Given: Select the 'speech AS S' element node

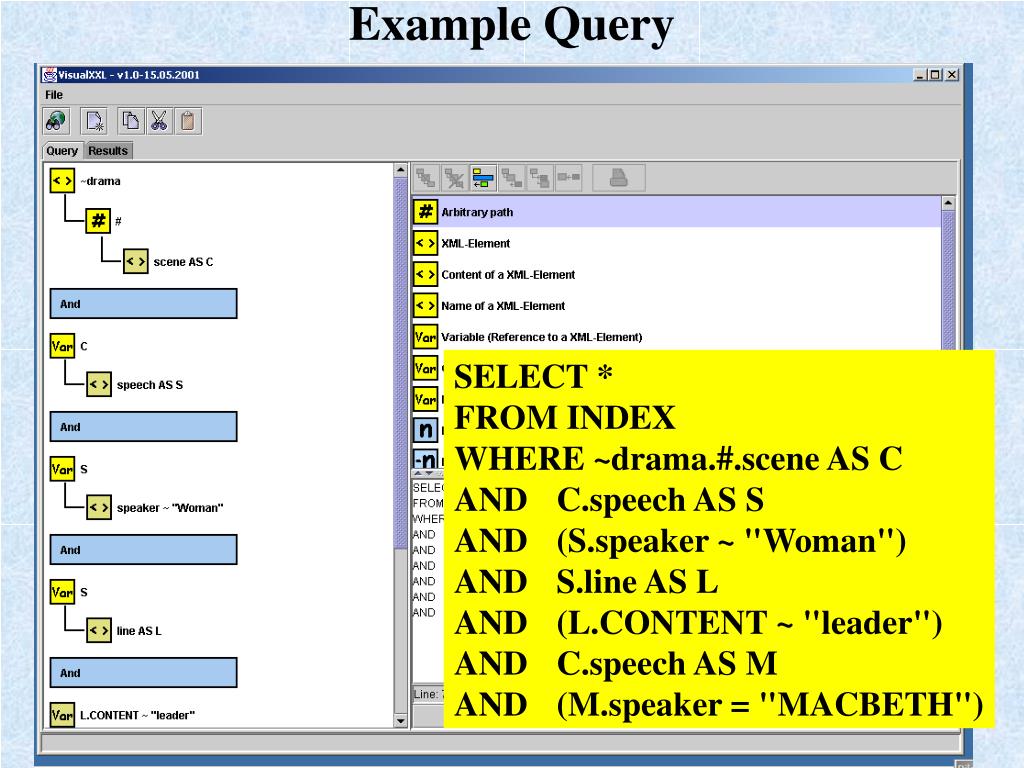Looking at the screenshot, I should pyautogui.click(x=135, y=385).
